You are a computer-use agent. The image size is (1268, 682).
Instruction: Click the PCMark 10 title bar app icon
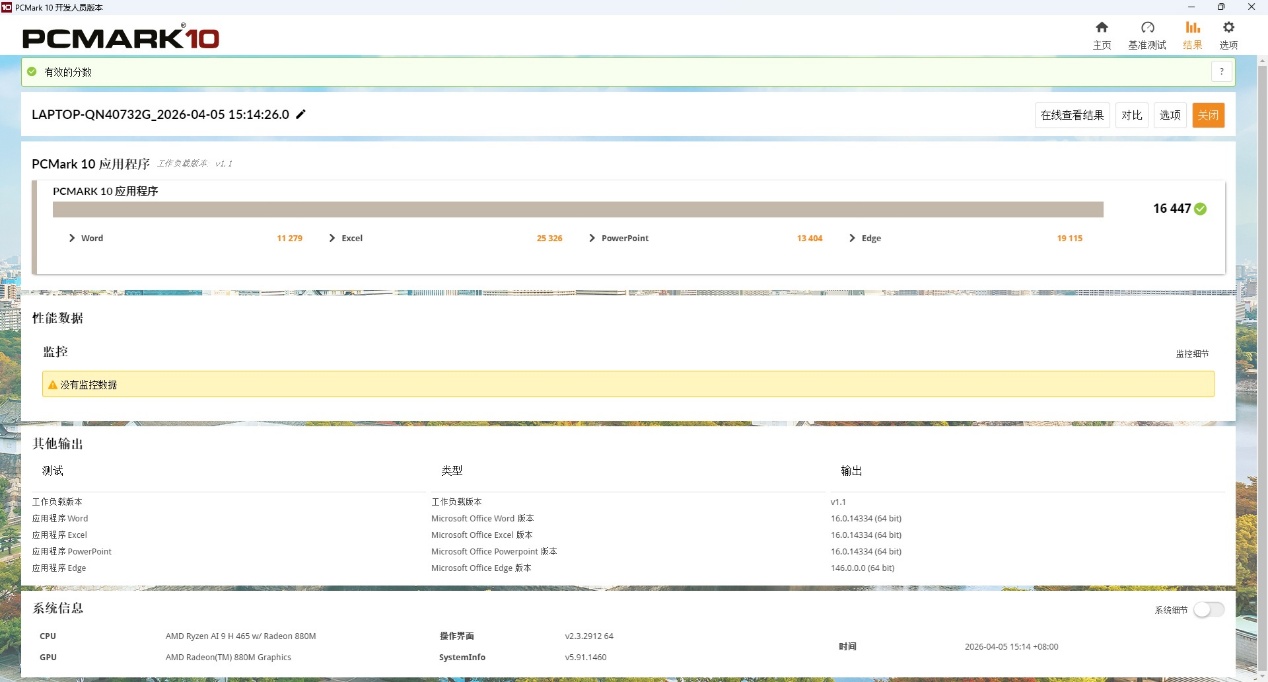(7, 7)
